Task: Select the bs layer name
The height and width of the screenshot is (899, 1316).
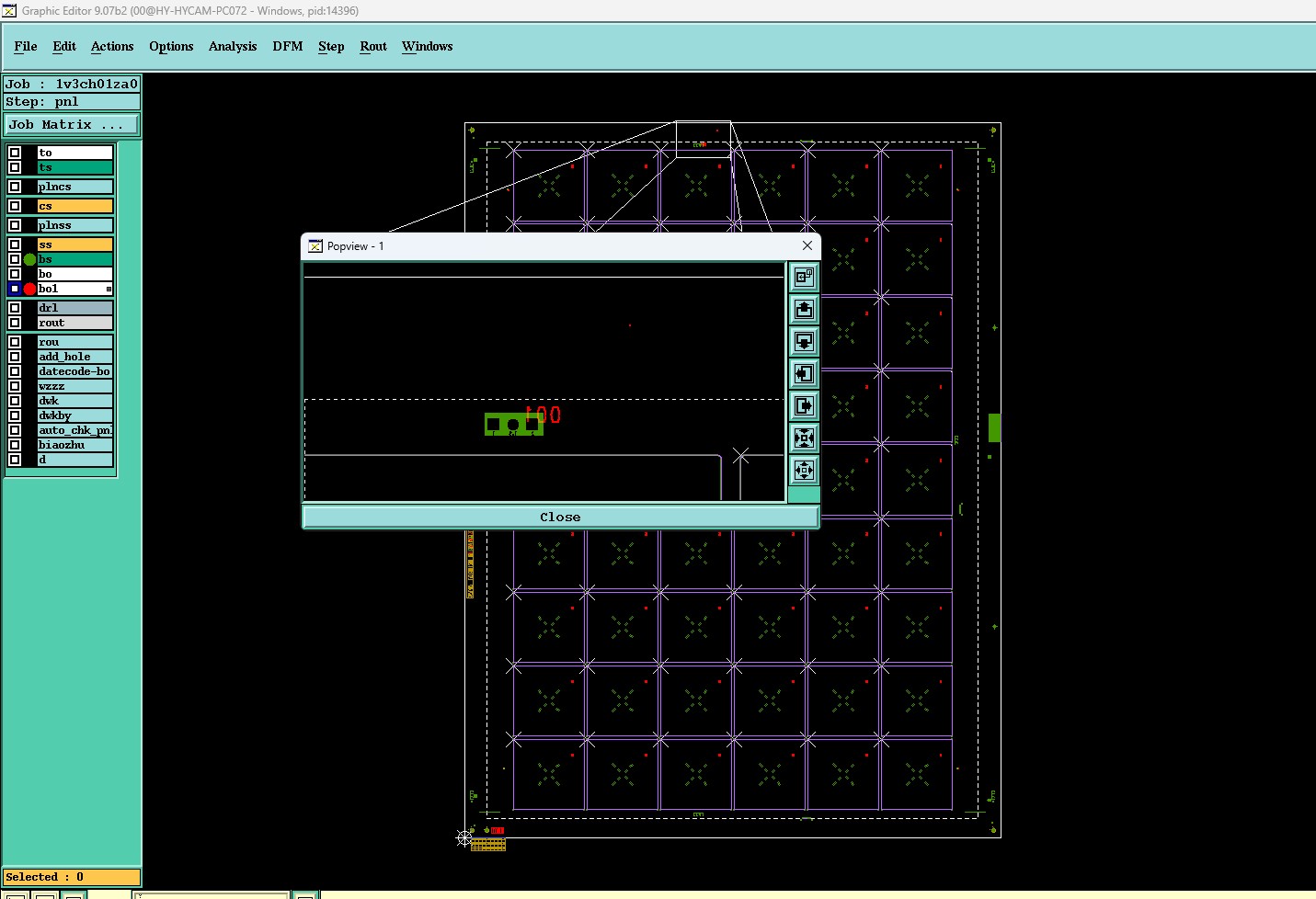Action: [x=75, y=259]
